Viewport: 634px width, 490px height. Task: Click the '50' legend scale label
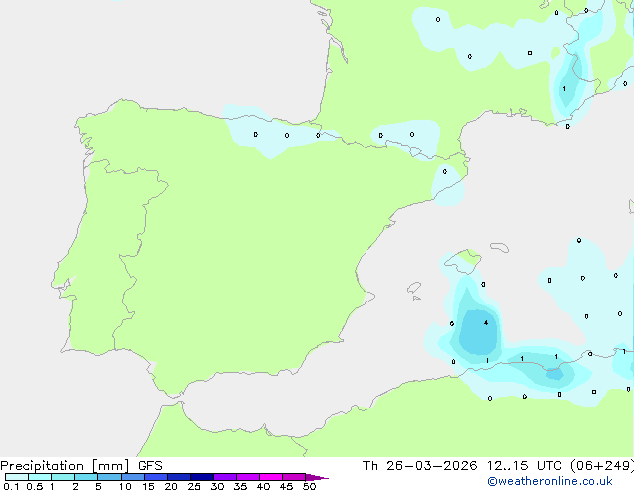[309, 486]
